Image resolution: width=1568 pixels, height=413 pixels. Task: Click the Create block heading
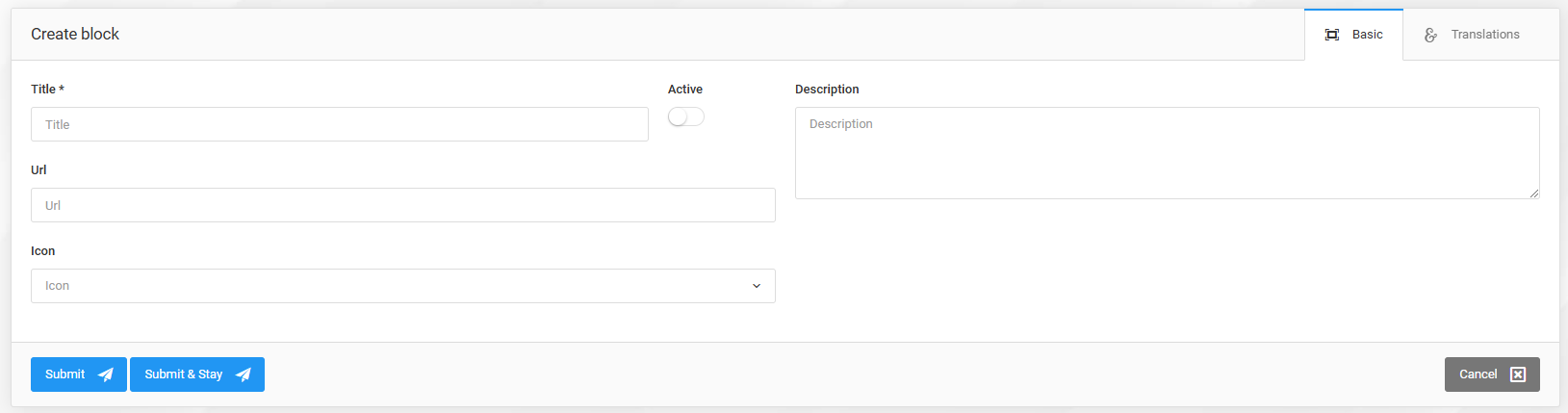[75, 34]
